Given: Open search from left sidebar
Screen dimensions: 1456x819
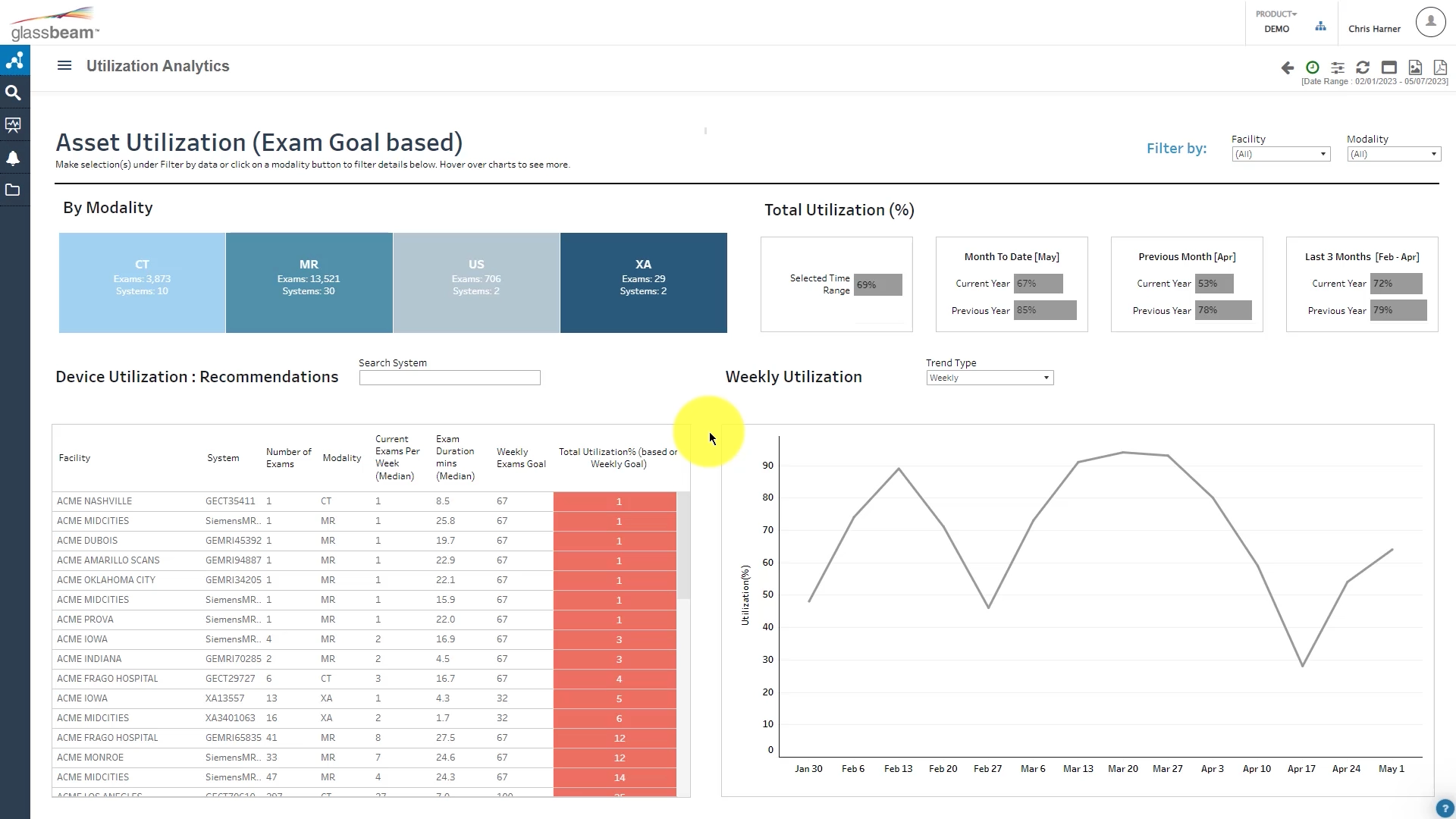Looking at the screenshot, I should (x=14, y=93).
